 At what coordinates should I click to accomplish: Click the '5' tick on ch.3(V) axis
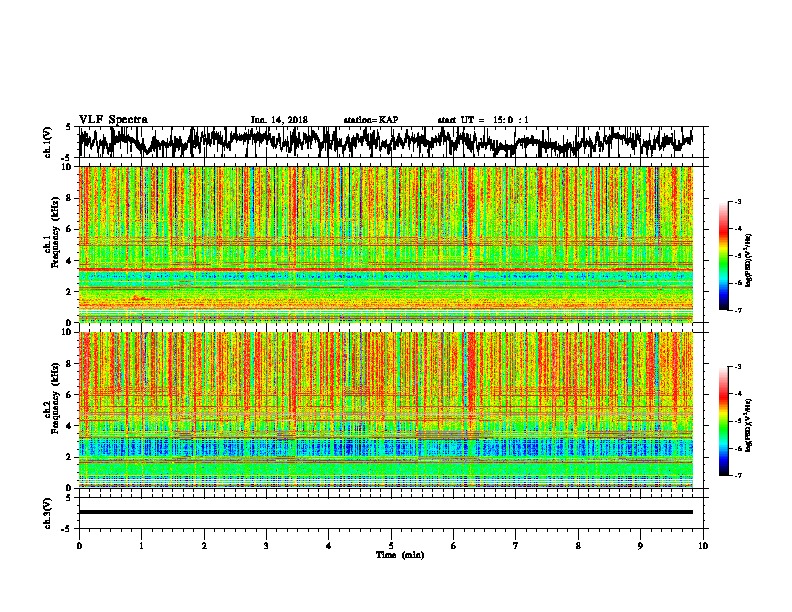coord(68,498)
